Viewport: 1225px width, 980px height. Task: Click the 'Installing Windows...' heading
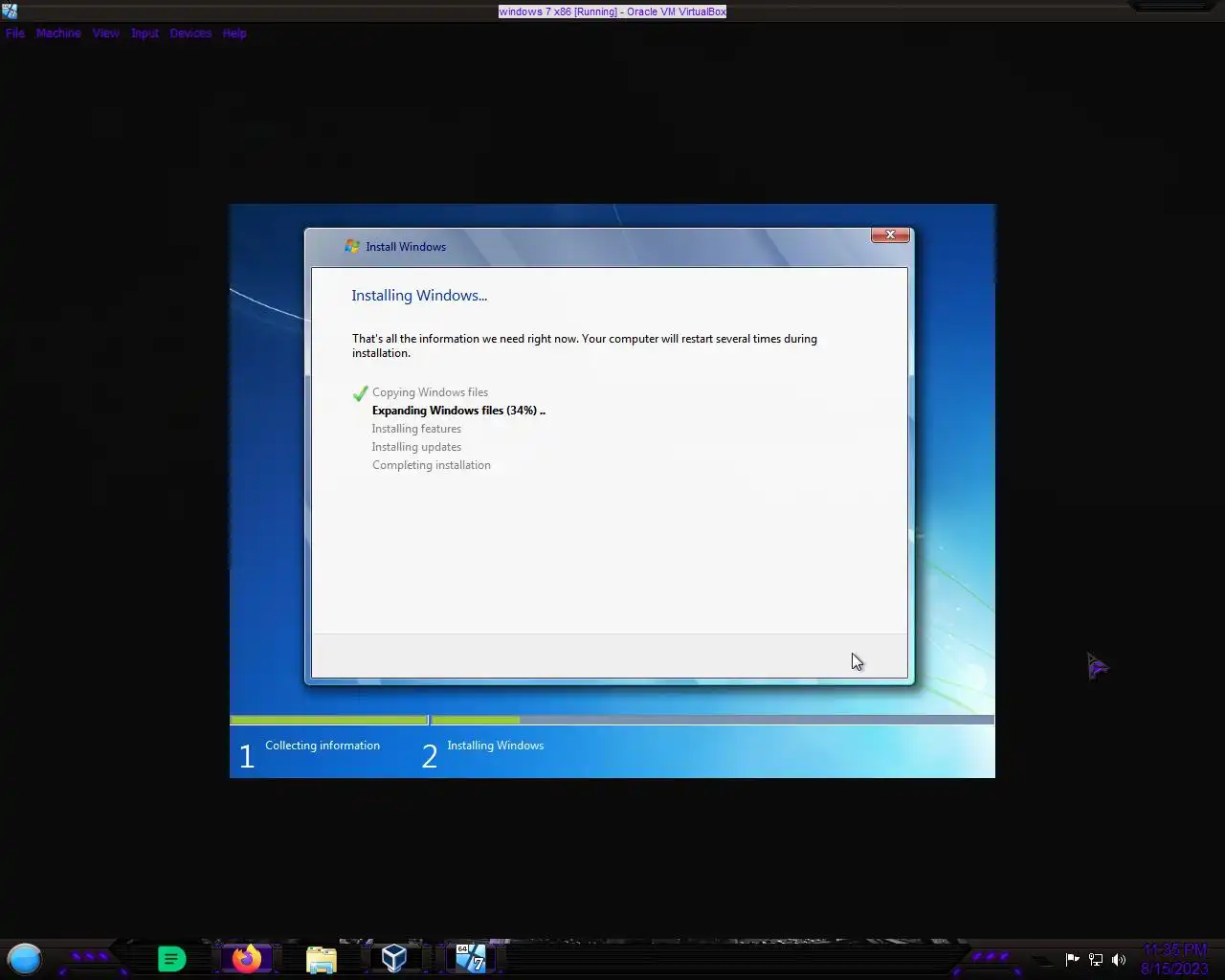tap(419, 296)
